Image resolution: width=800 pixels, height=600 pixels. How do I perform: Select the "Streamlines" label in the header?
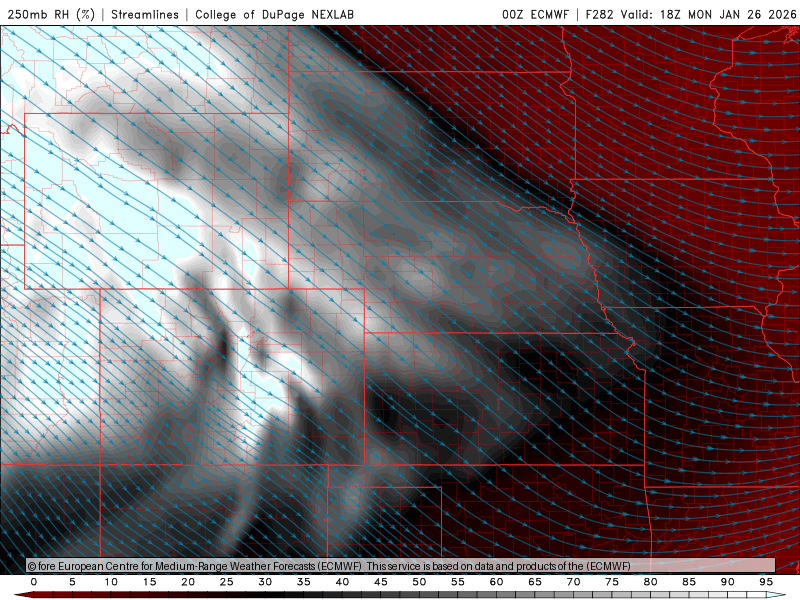tap(145, 14)
